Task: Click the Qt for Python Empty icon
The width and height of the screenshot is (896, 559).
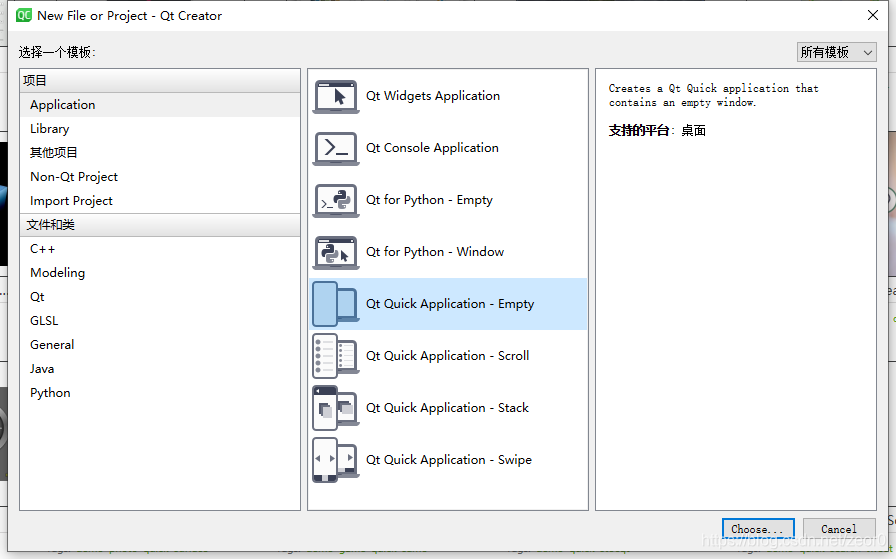Action: [336, 201]
